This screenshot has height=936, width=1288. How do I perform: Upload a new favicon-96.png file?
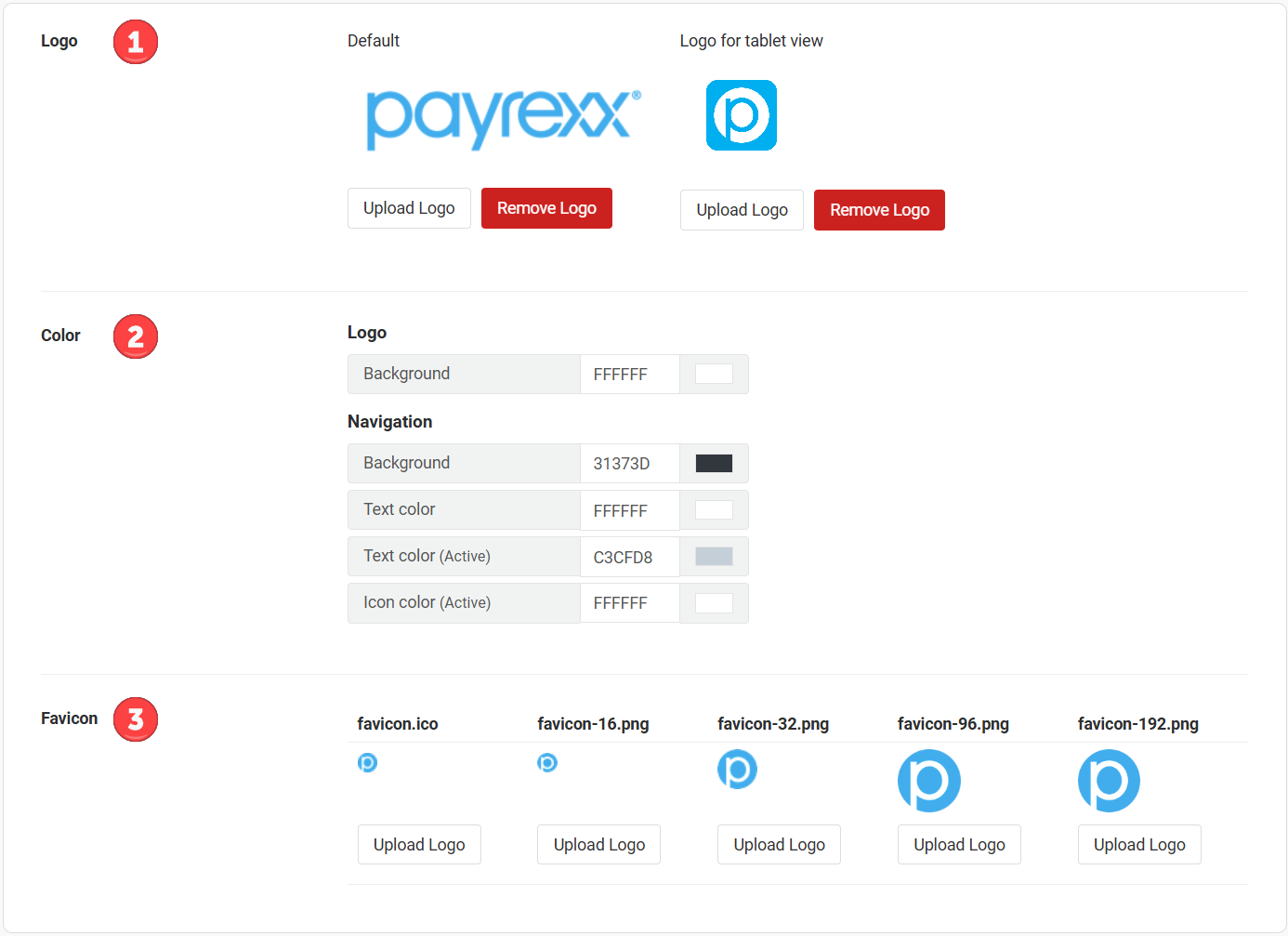point(959,844)
